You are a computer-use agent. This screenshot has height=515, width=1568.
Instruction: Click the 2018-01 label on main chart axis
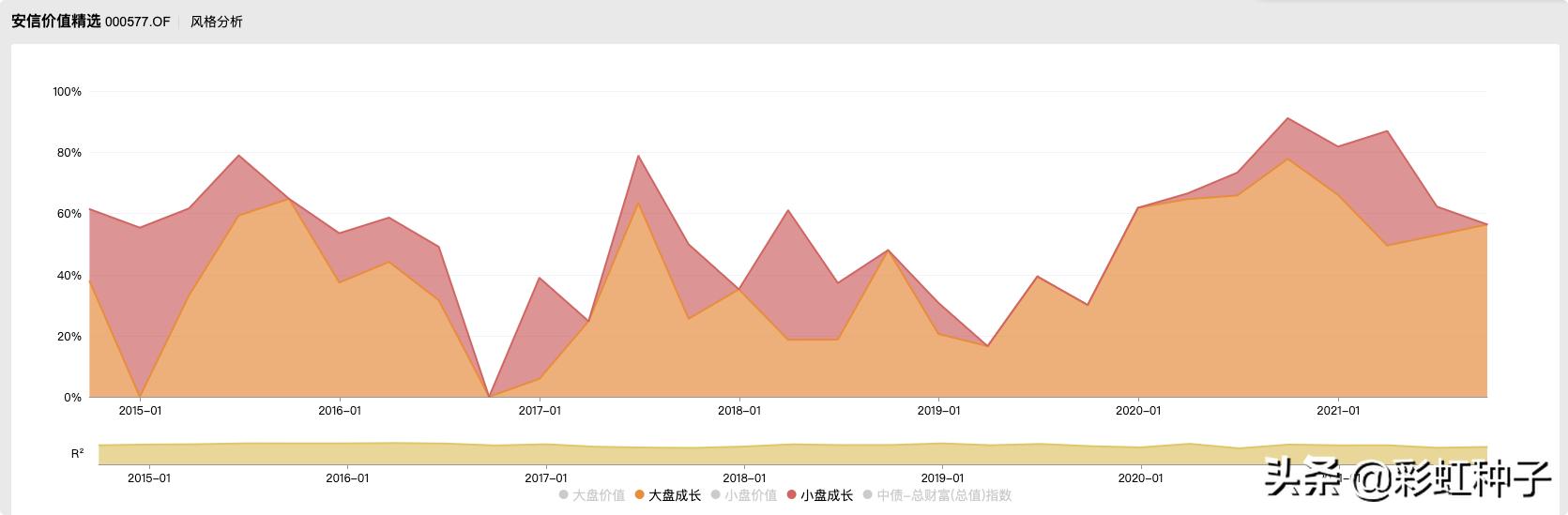pyautogui.click(x=739, y=411)
